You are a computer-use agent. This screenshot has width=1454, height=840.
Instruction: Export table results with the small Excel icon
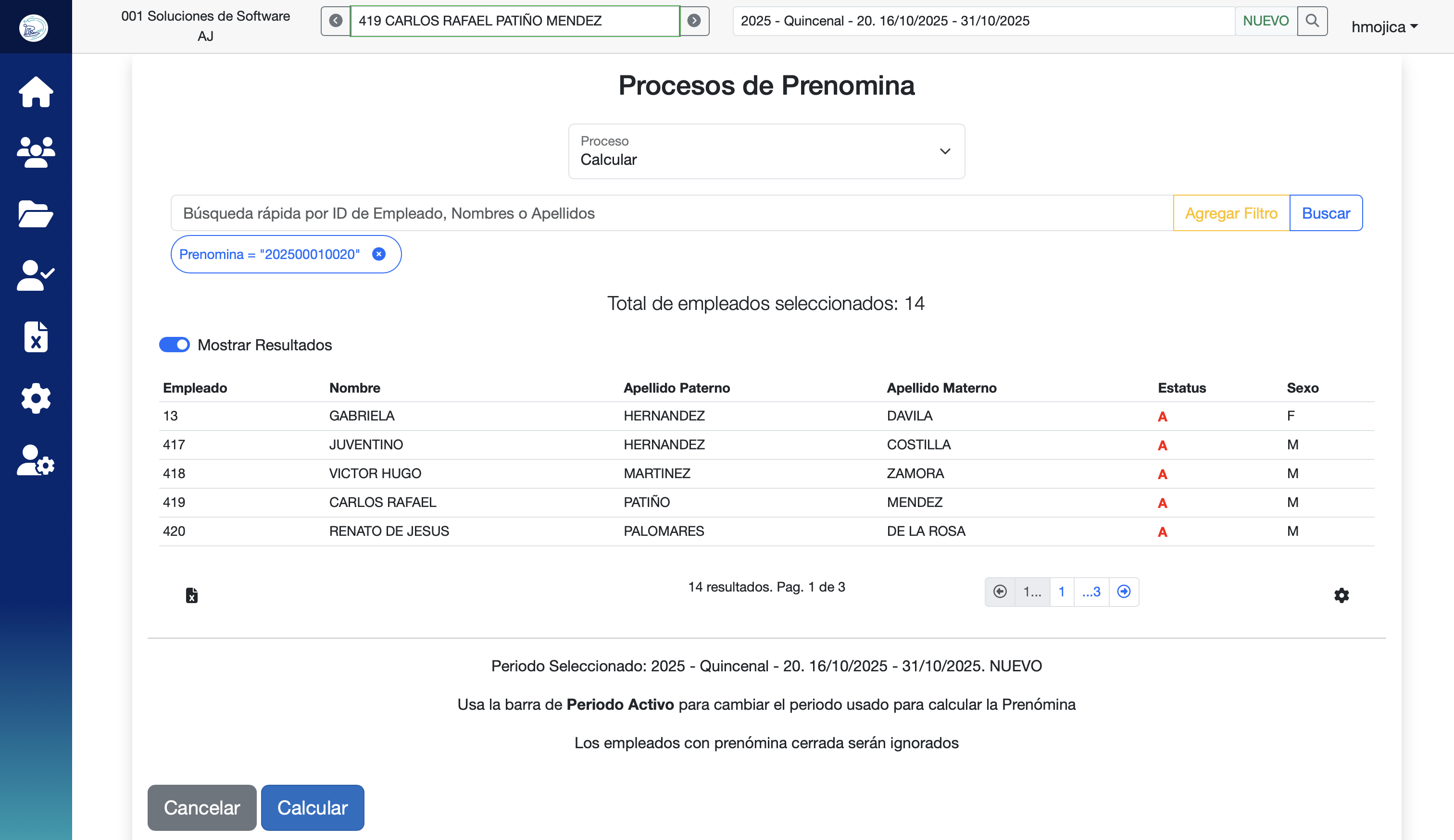[x=191, y=595]
